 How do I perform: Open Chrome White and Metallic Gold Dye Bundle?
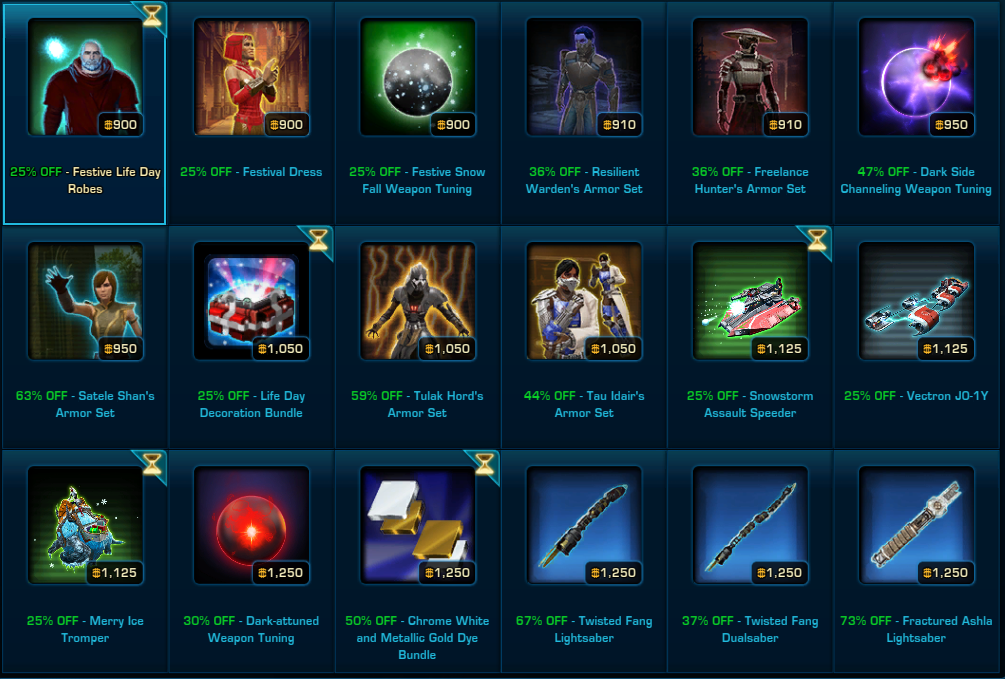pyautogui.click(x=417, y=525)
